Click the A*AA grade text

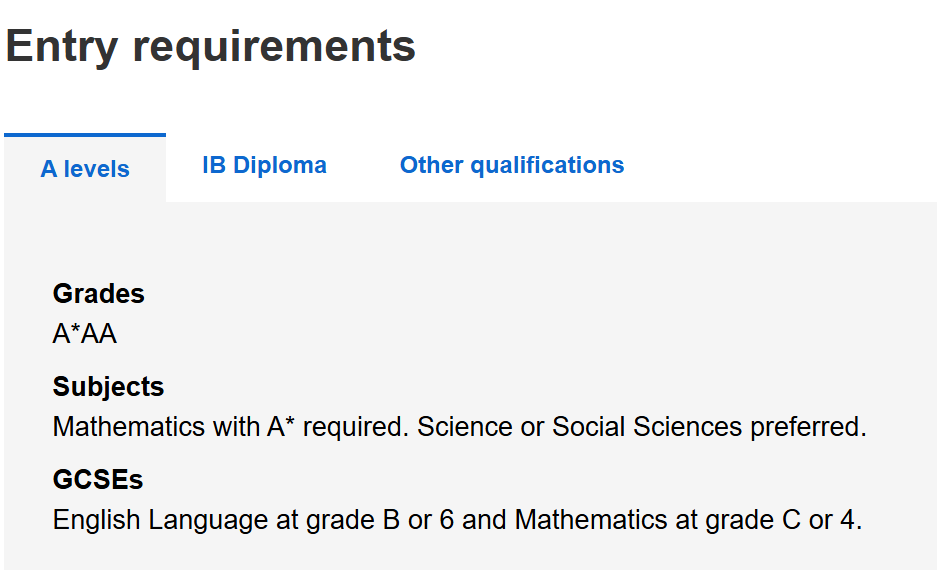point(85,334)
